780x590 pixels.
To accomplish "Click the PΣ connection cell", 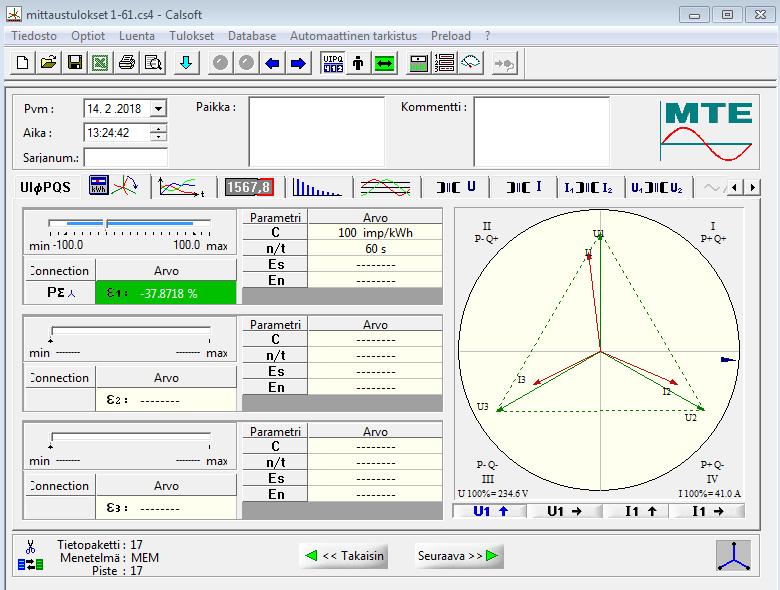I will 60,293.
